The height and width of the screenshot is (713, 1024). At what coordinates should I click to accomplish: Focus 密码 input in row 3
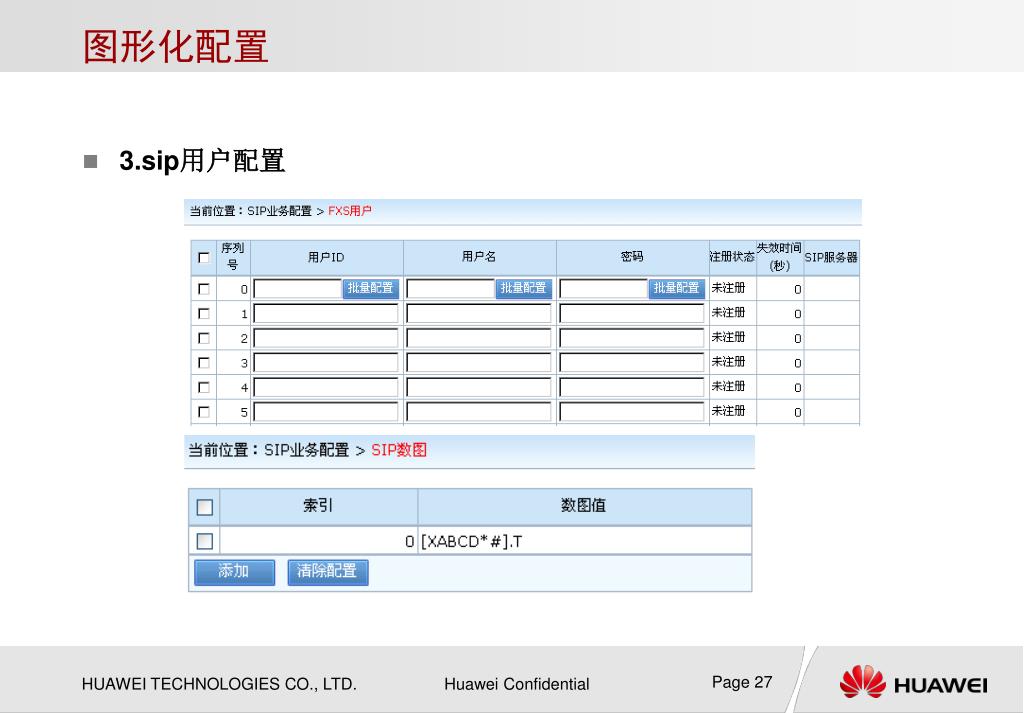tap(632, 362)
